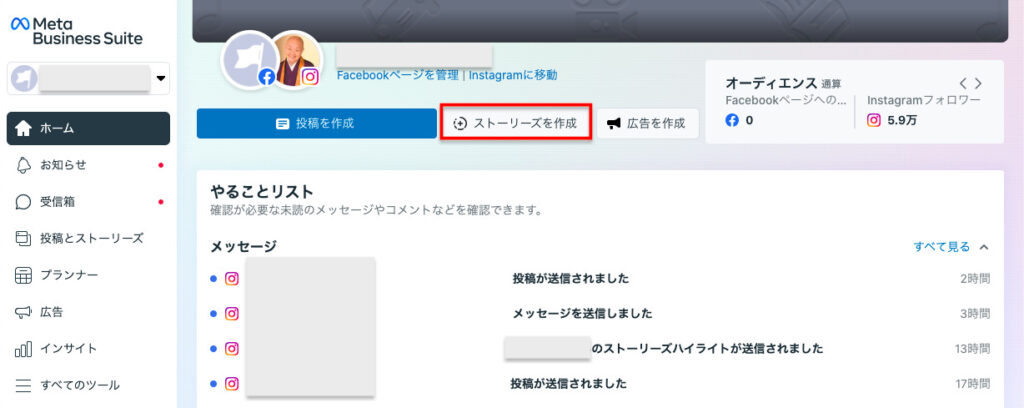Screen dimensions: 1024x408
Task: Click the Instagram badge on profile avatar
Action: pos(310,76)
